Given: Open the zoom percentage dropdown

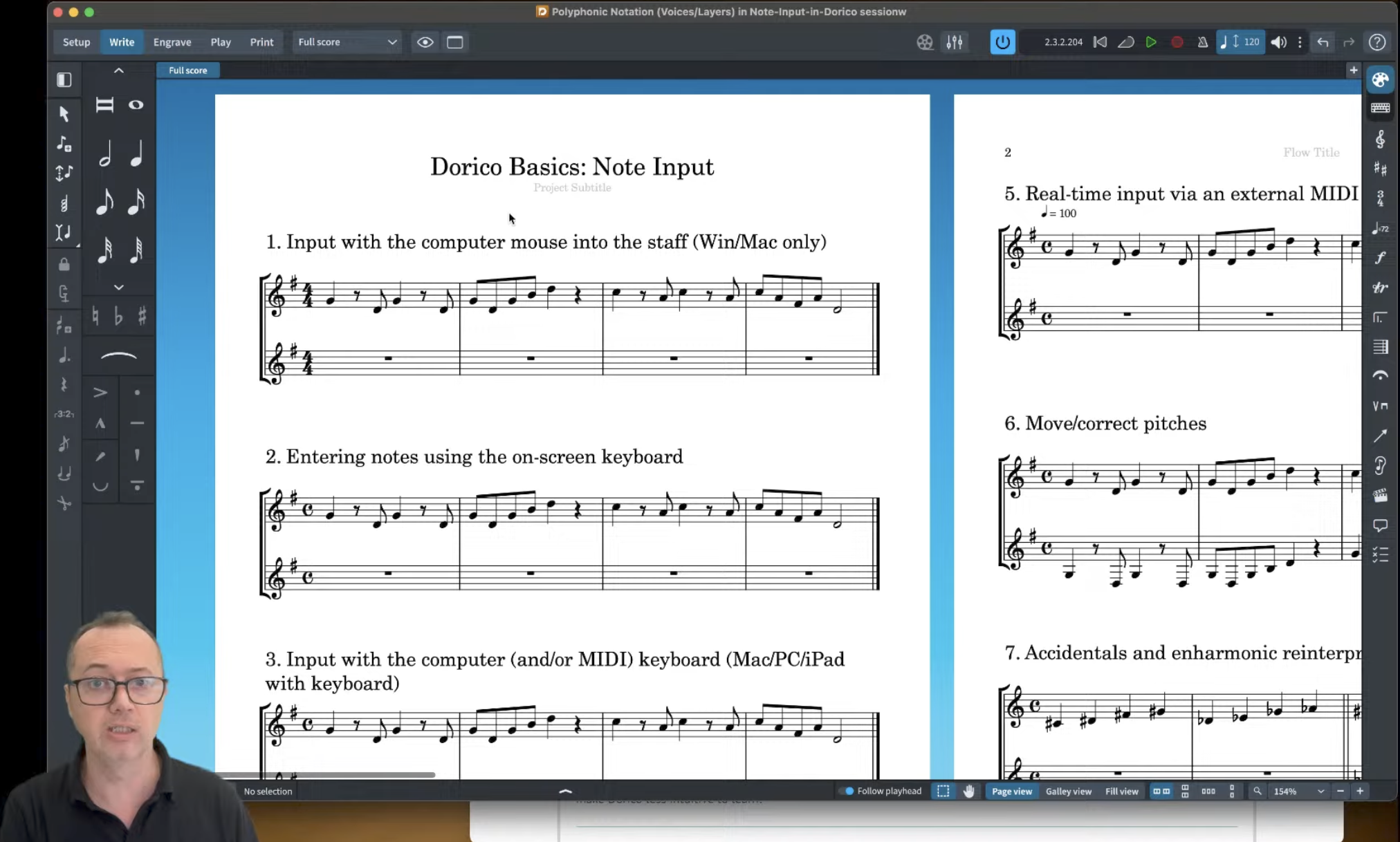Looking at the screenshot, I should click(x=1298, y=791).
